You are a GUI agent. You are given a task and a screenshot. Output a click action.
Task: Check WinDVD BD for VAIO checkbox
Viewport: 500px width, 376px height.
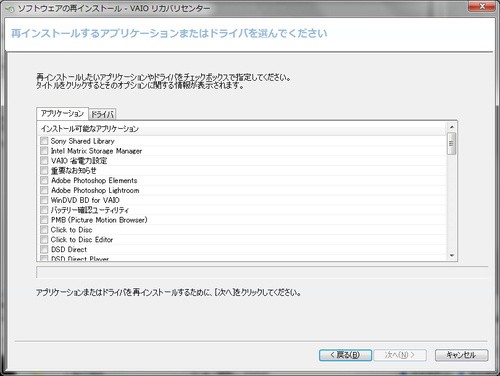[x=44, y=200]
